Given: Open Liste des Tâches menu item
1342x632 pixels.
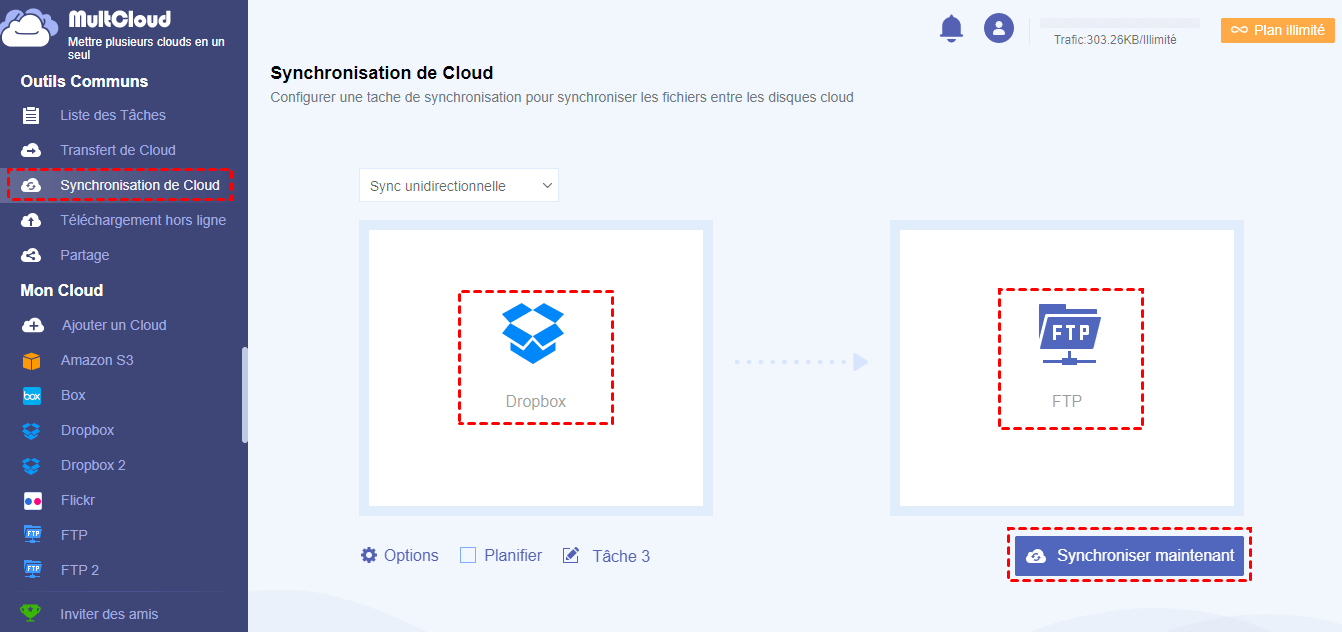Looking at the screenshot, I should coord(113,115).
